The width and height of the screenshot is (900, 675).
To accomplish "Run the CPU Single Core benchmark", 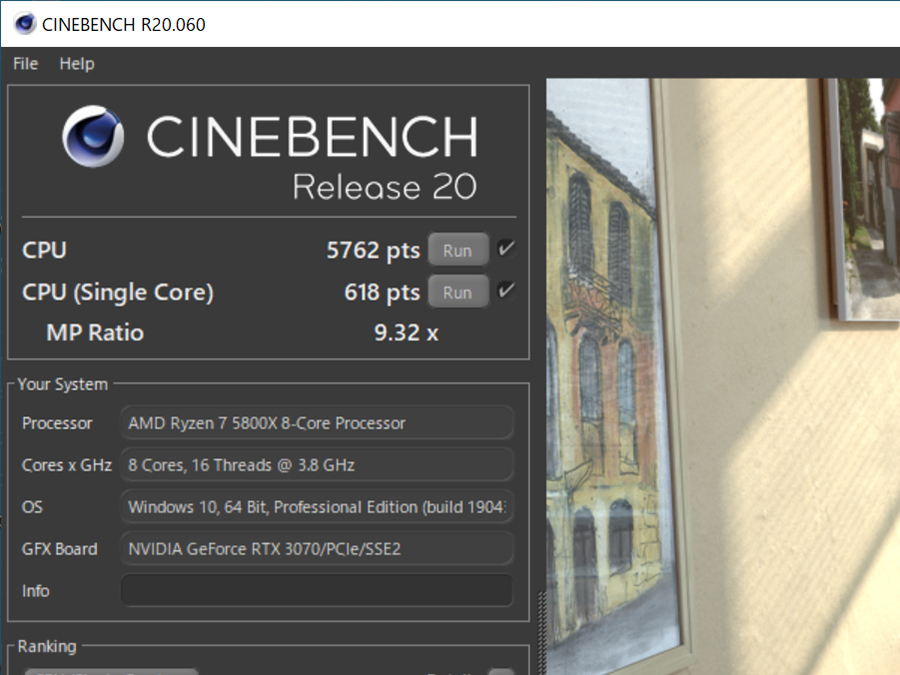I will [458, 292].
